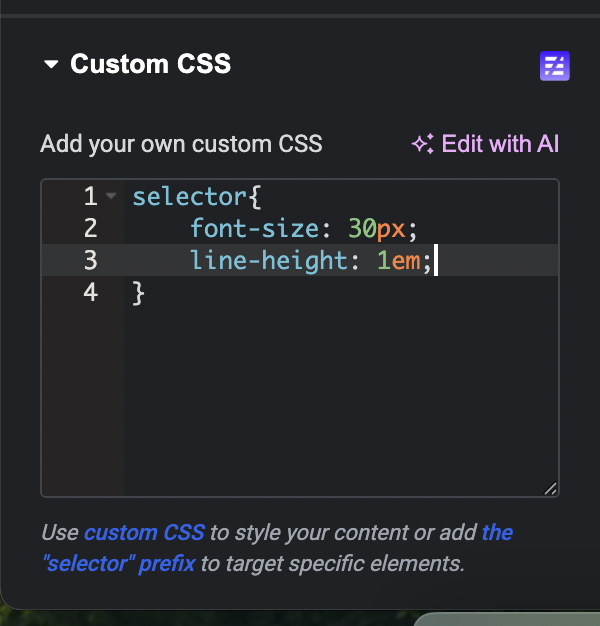Open the "custom CSS" help link

tap(144, 533)
